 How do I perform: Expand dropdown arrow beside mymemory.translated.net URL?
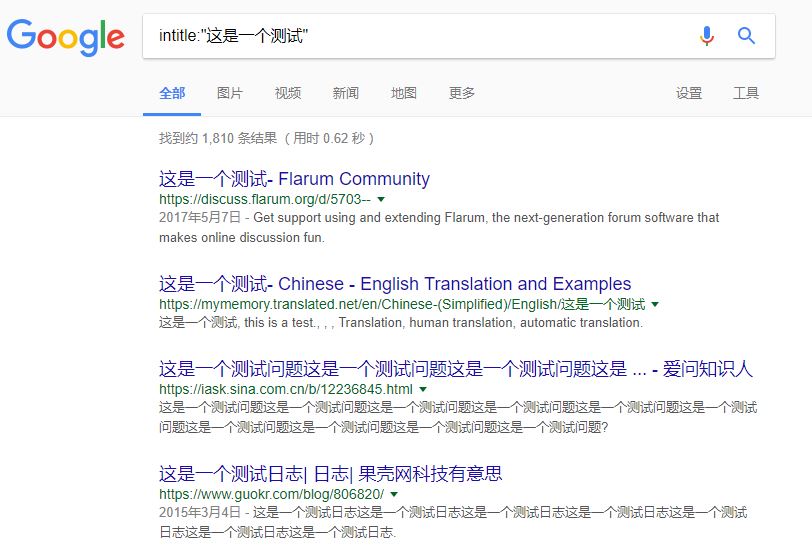click(655, 304)
